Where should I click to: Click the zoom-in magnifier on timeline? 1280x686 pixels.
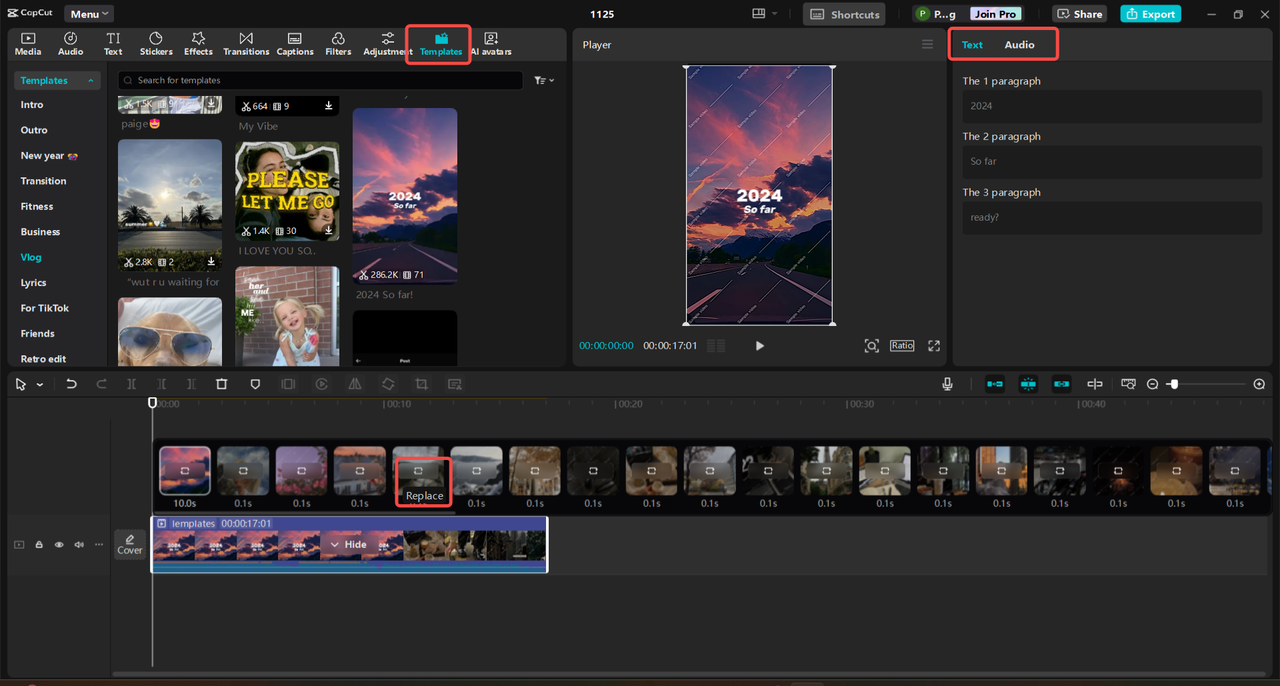(x=1259, y=384)
